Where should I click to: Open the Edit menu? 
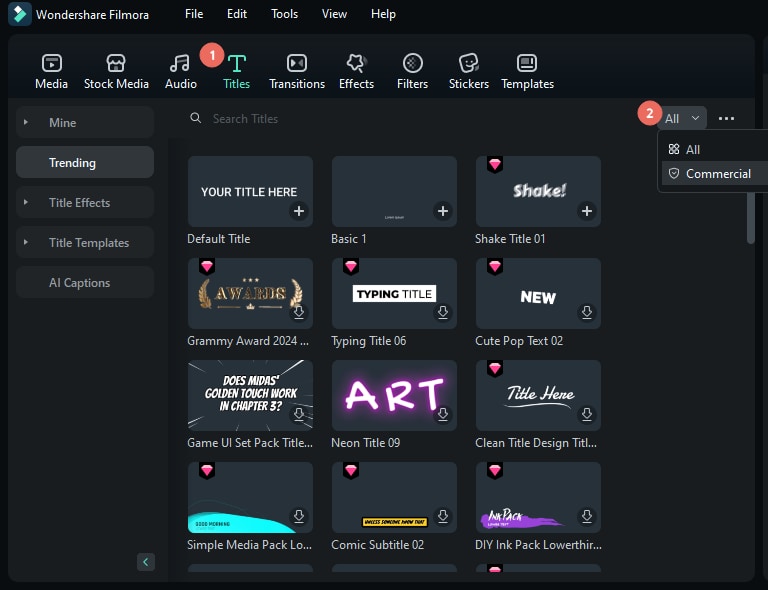(237, 14)
